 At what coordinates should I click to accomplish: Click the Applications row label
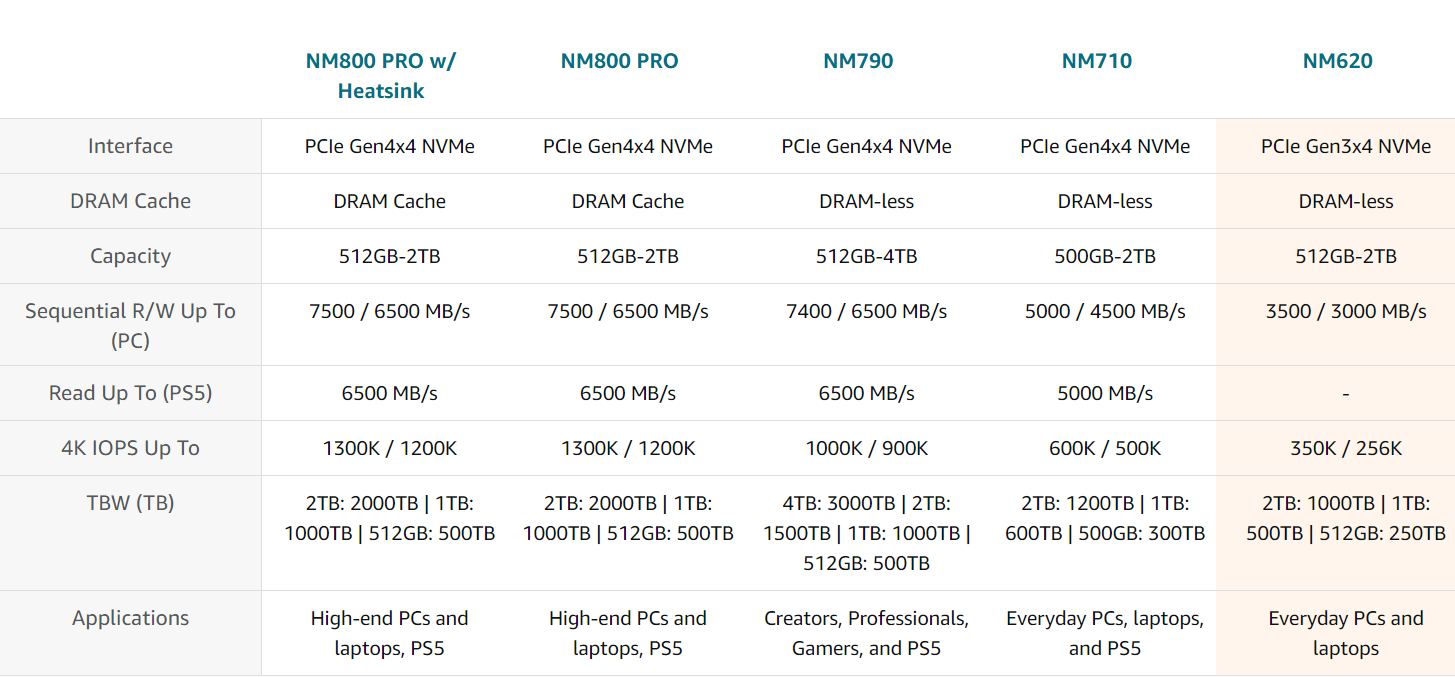click(x=130, y=618)
